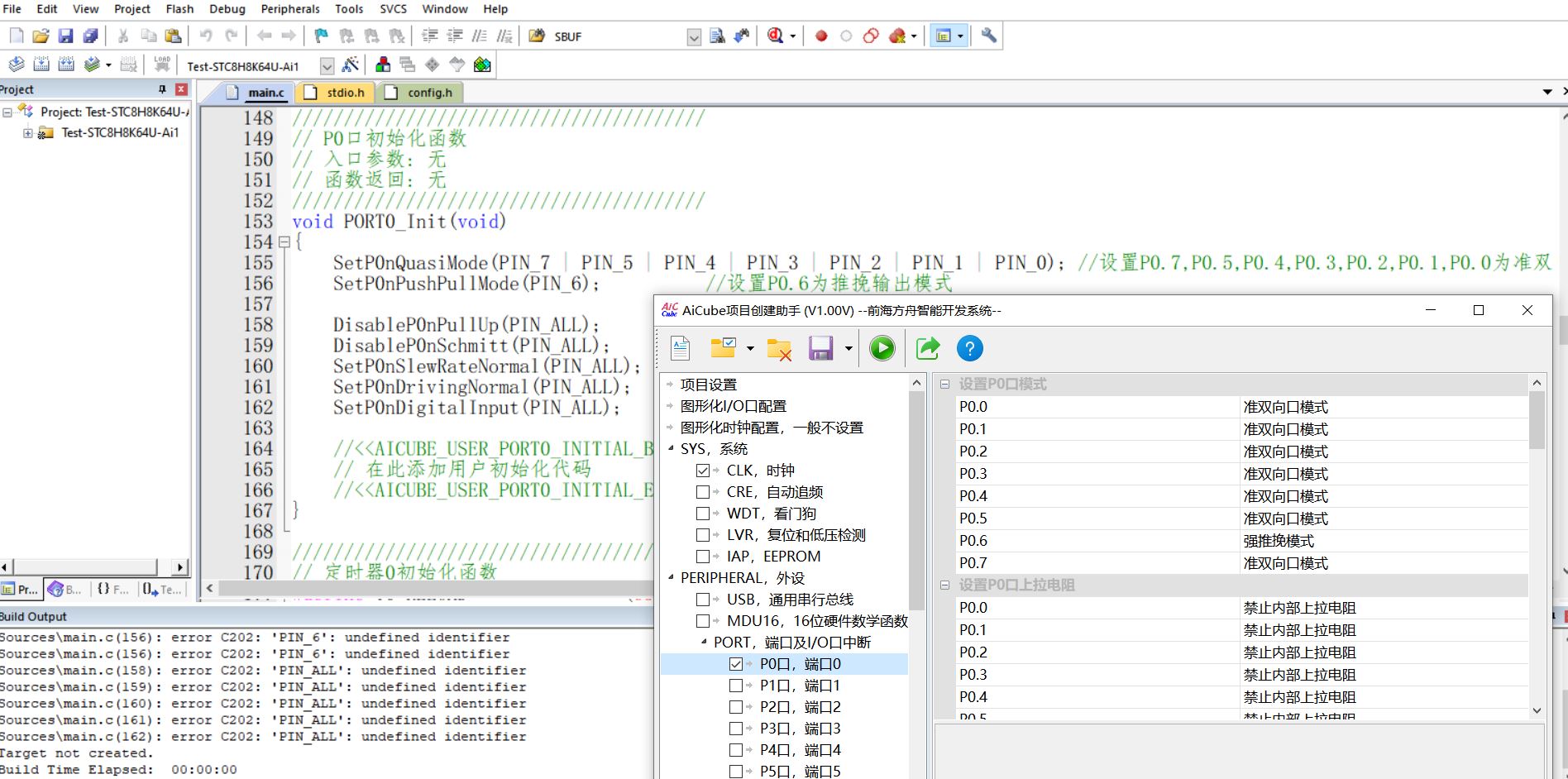1568x779 pixels.
Task: Switch to the Functions panel tab
Action: 112,589
